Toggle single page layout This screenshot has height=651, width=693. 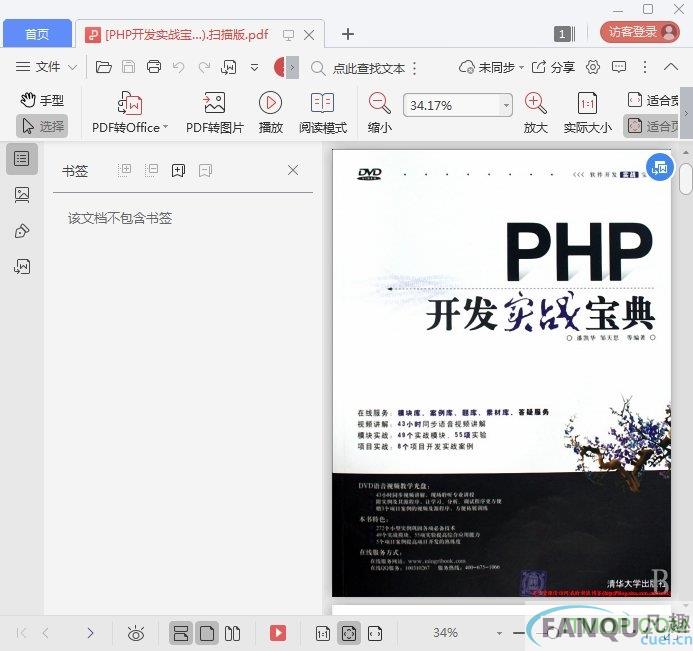(x=207, y=633)
